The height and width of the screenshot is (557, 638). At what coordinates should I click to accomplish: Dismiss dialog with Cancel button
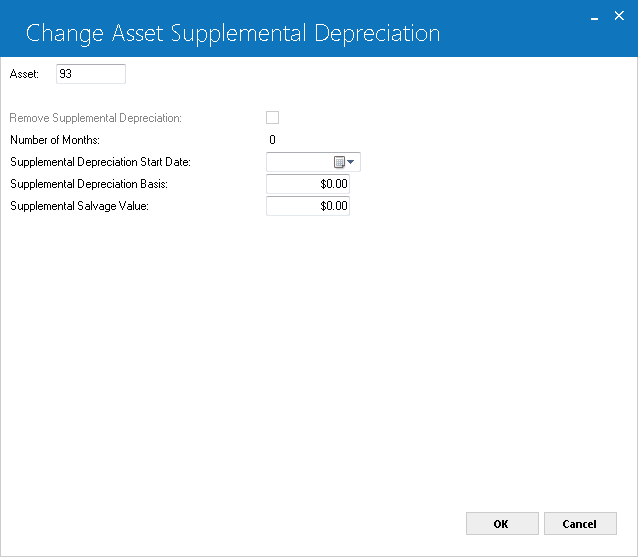pos(580,524)
